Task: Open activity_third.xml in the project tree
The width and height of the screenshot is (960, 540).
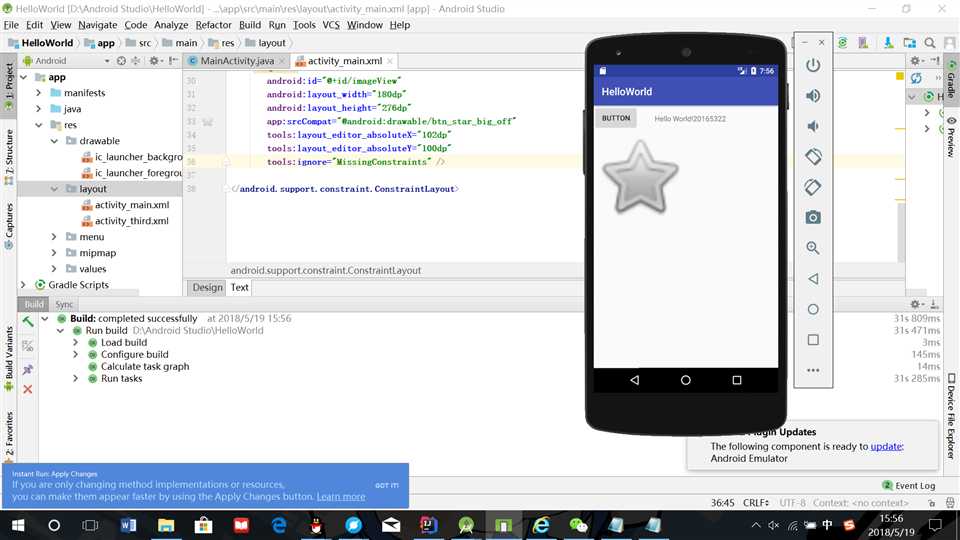Action: [132, 221]
